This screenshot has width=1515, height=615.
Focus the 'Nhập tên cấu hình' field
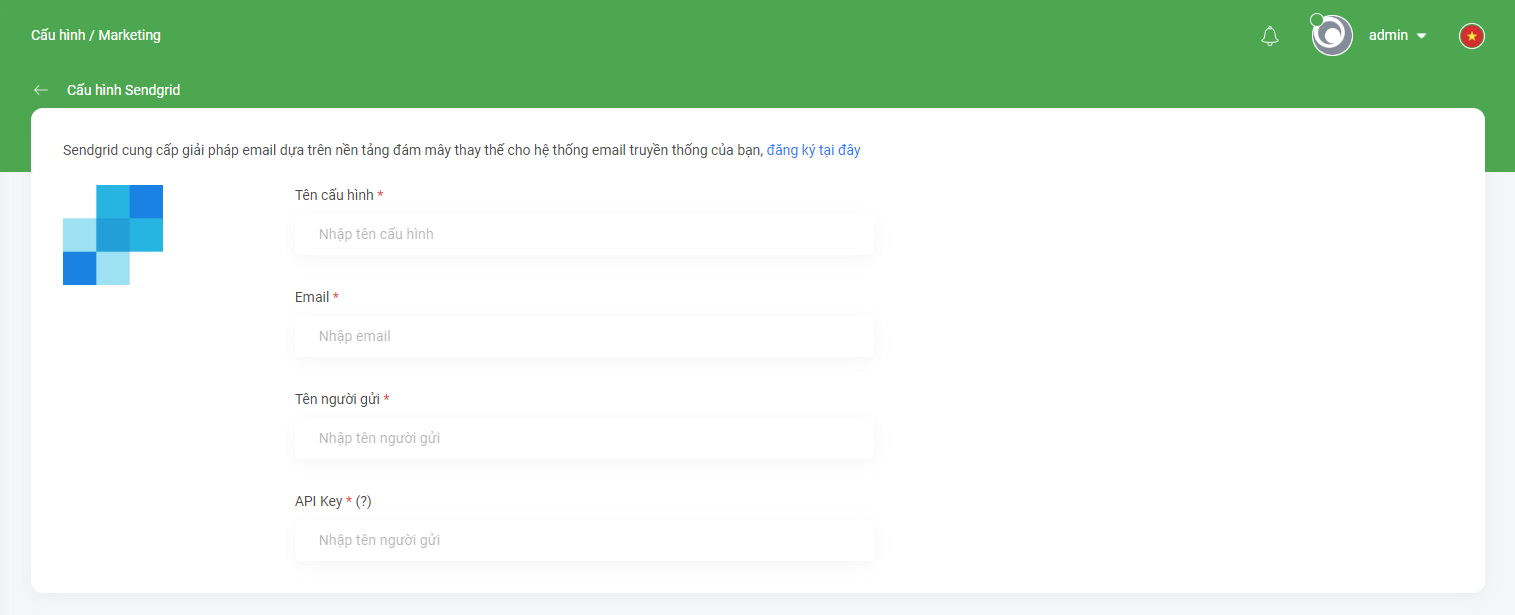click(x=584, y=234)
